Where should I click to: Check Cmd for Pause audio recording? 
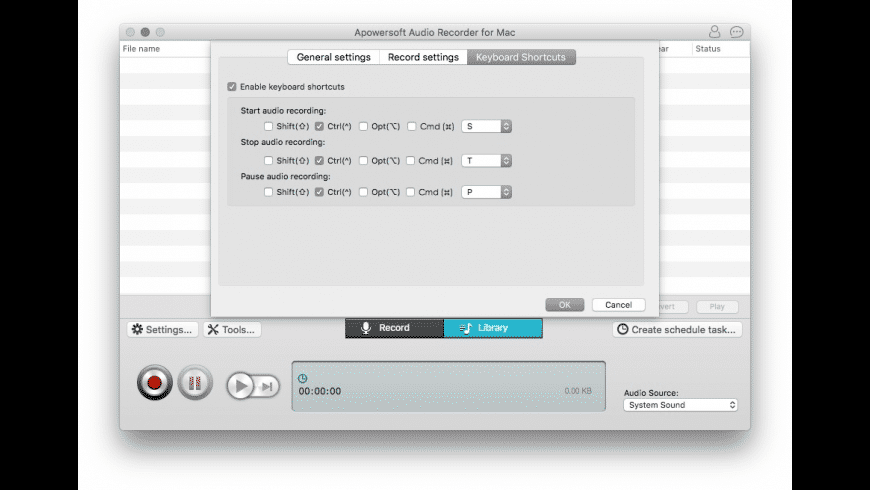(411, 192)
